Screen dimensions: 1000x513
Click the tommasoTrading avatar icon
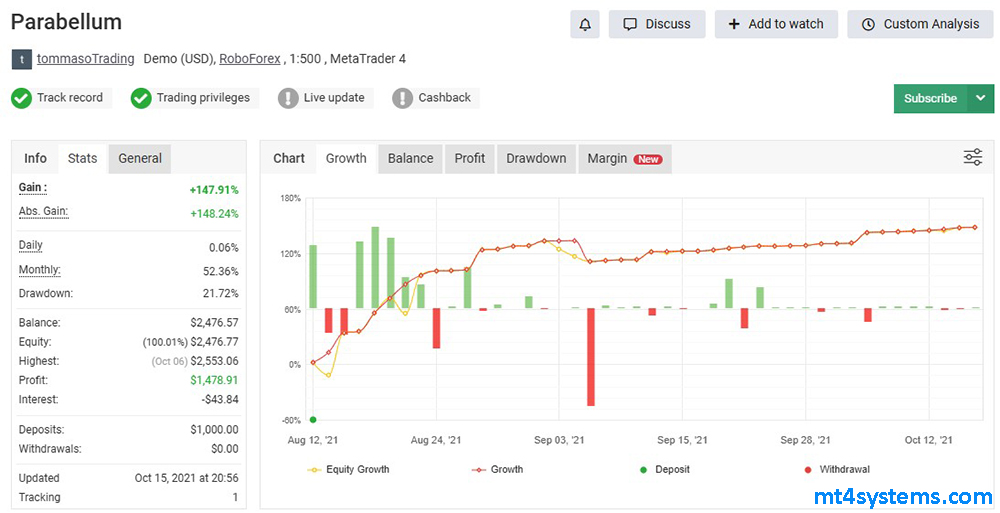click(x=21, y=59)
